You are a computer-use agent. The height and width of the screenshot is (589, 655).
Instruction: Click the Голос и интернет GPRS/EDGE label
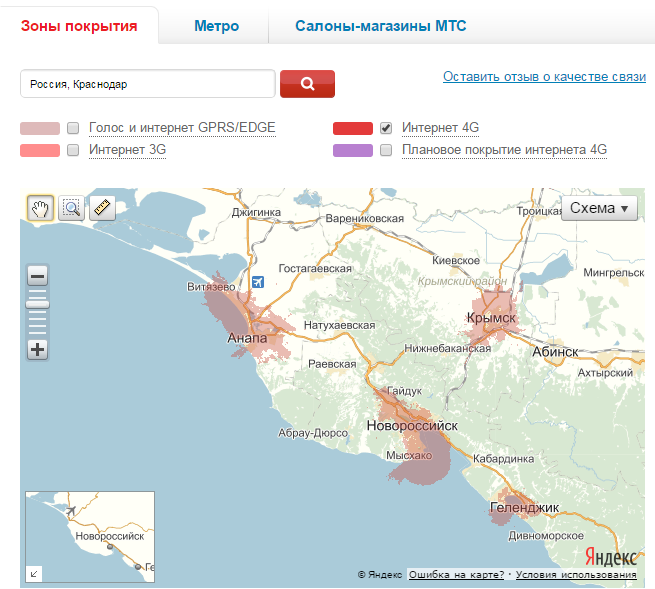(x=182, y=127)
